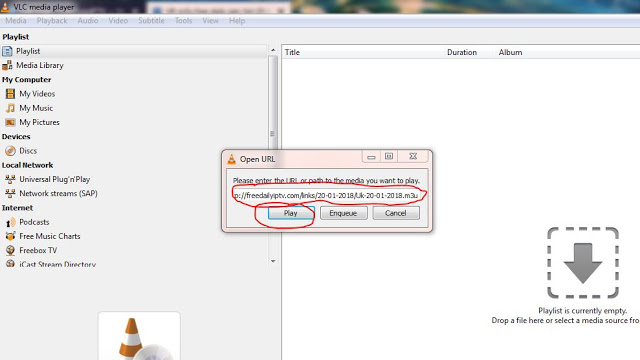Image resolution: width=640 pixels, height=360 pixels.
Task: Click the sidebar scrollbar down arrow
Action: tap(273, 261)
